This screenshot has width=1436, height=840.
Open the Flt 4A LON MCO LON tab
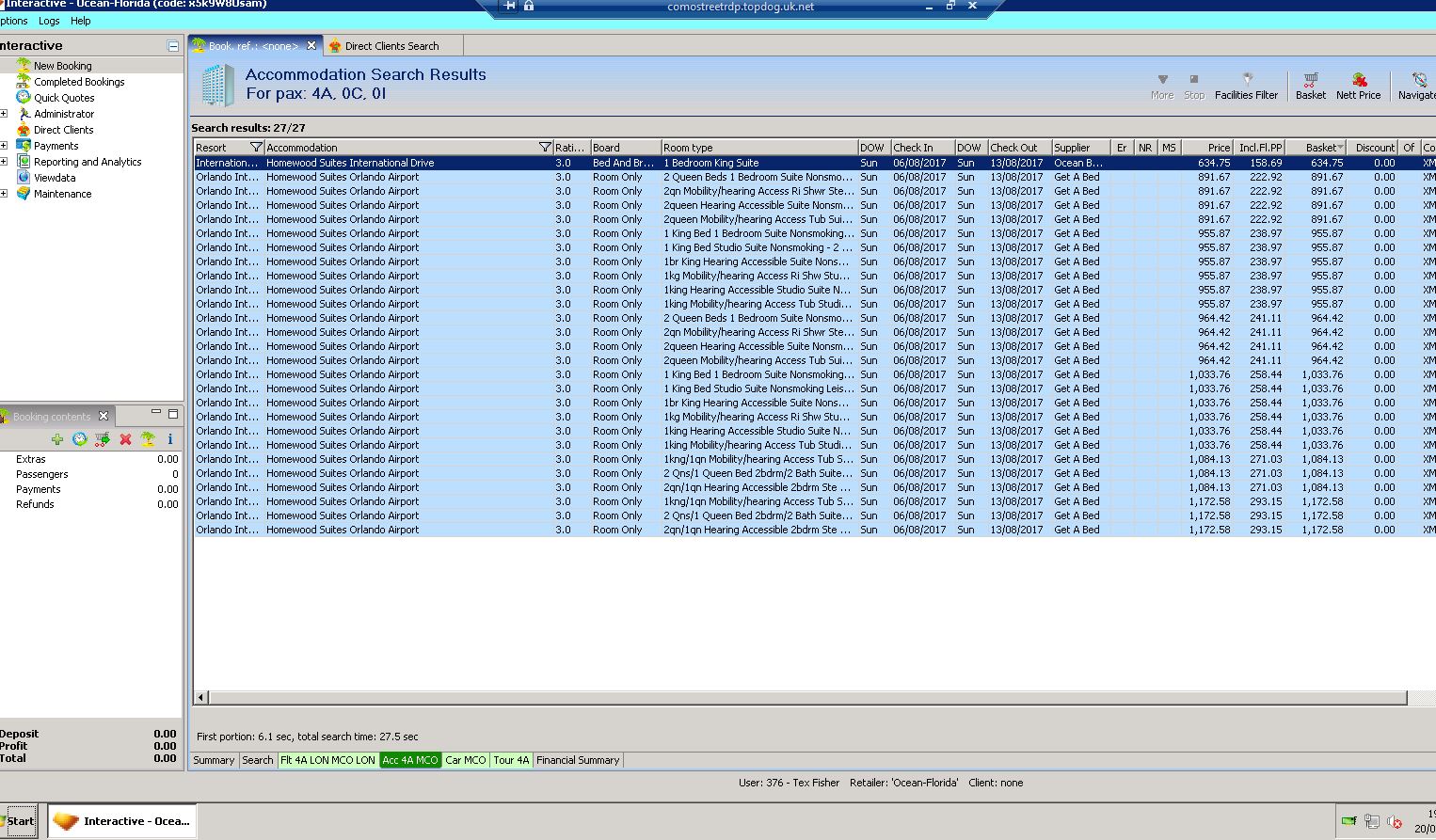point(327,760)
